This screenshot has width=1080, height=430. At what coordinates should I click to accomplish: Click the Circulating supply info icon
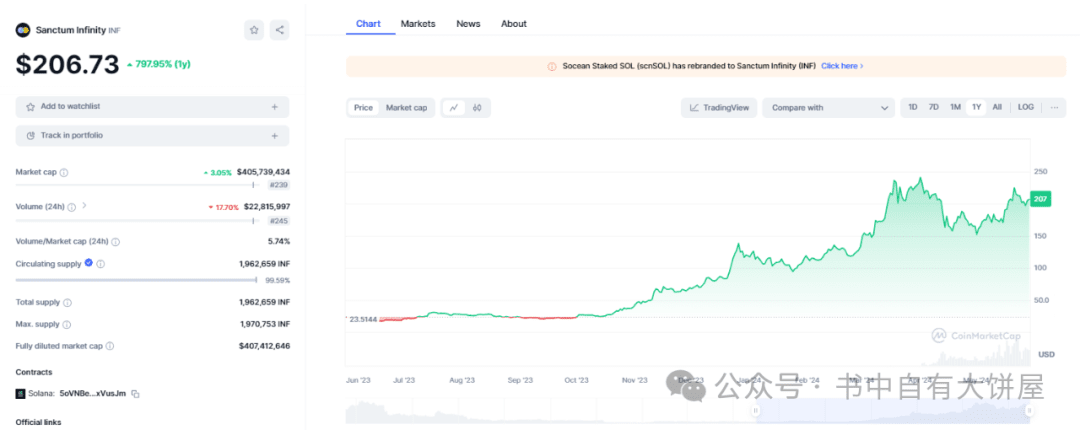tap(101, 264)
